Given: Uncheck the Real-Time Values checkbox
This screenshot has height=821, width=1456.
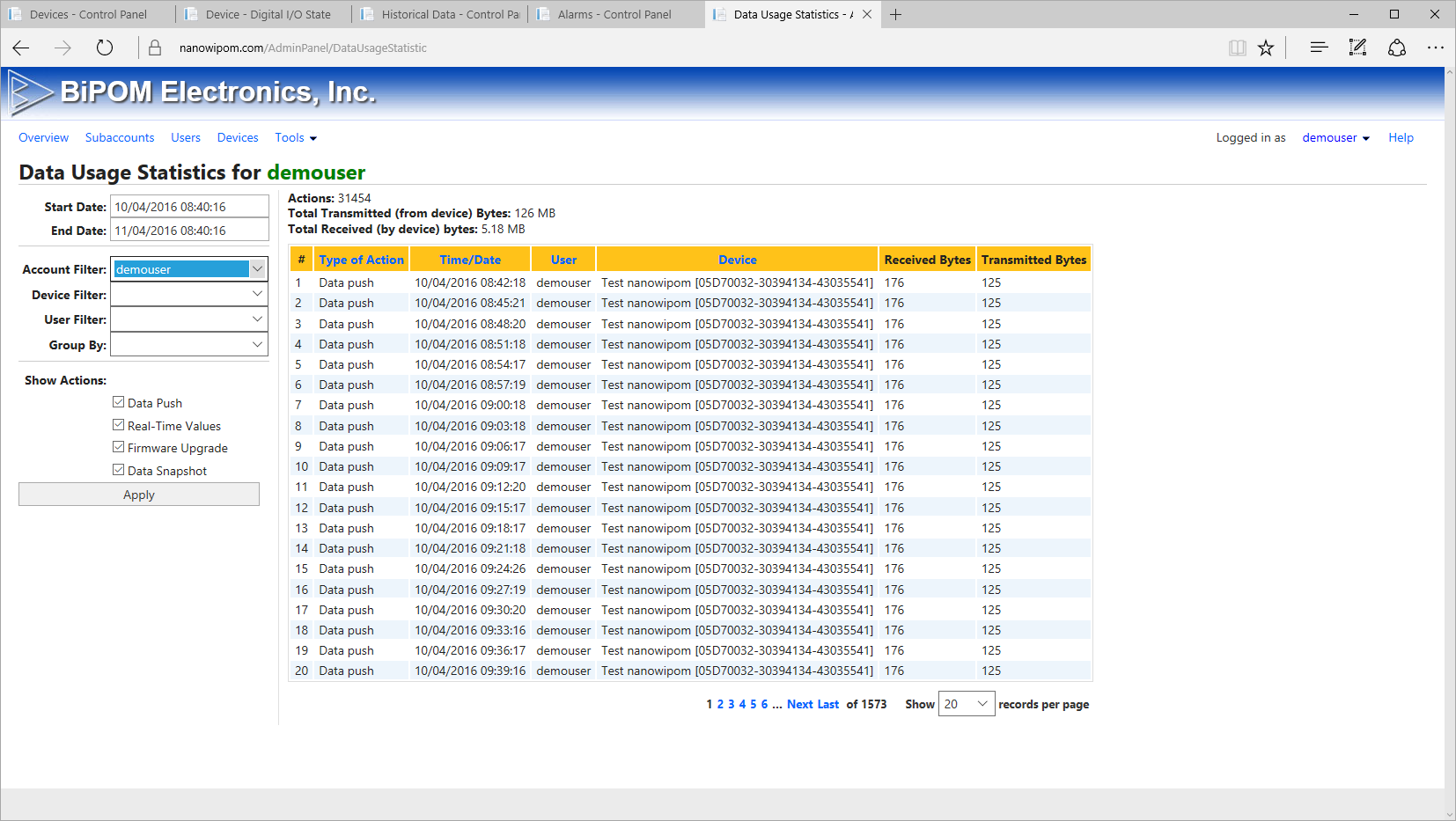Looking at the screenshot, I should 119,425.
